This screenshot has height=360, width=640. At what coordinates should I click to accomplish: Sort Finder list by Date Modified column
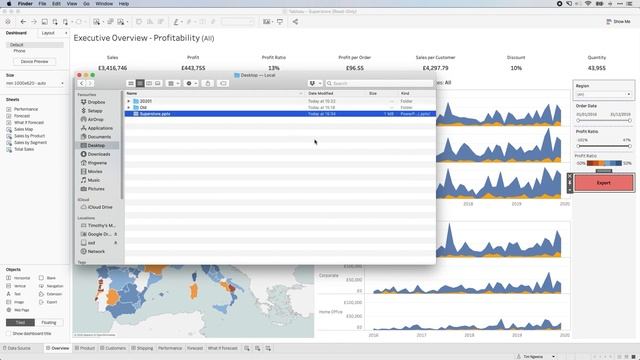(321, 93)
